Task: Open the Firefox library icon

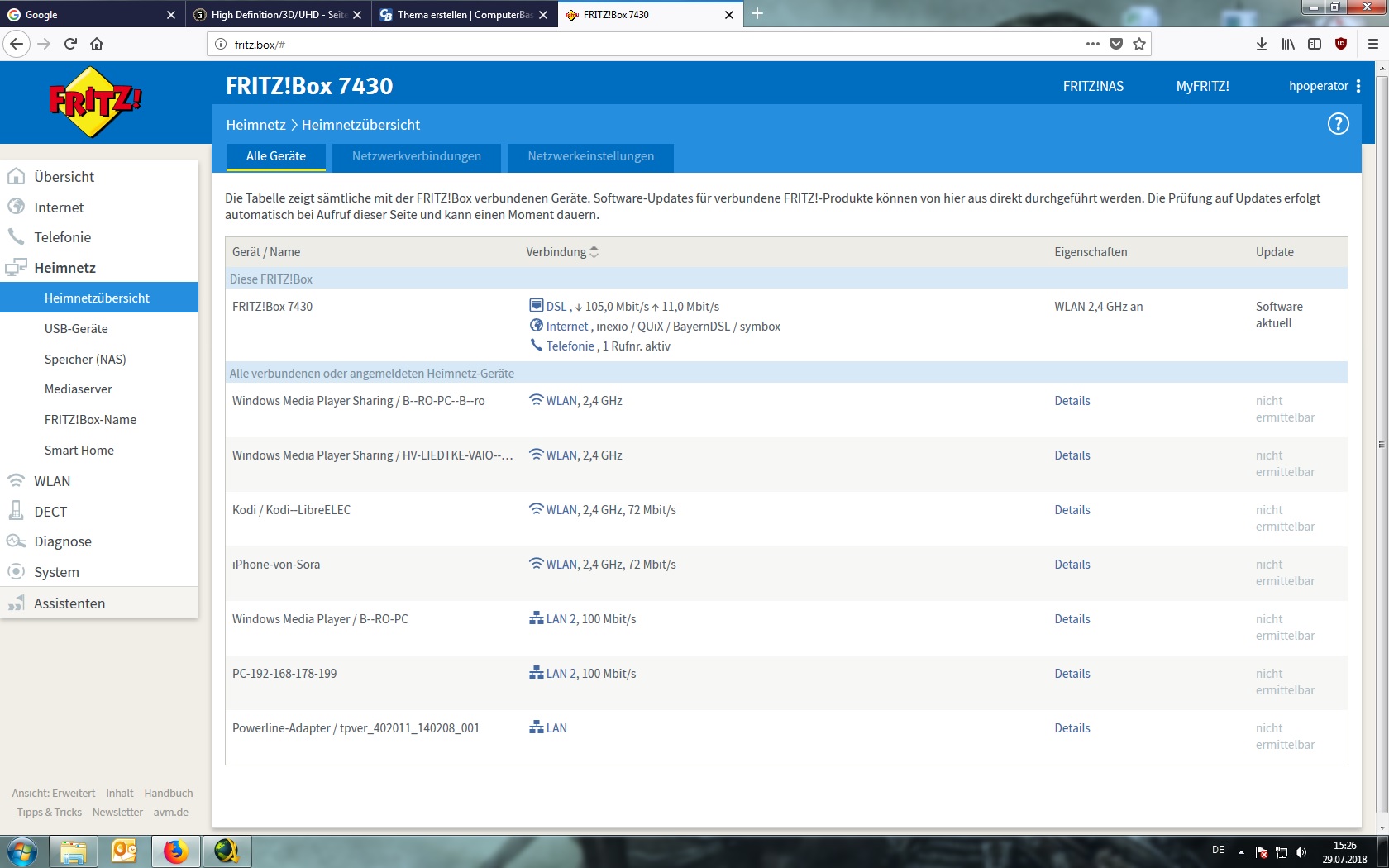Action: [1288, 44]
